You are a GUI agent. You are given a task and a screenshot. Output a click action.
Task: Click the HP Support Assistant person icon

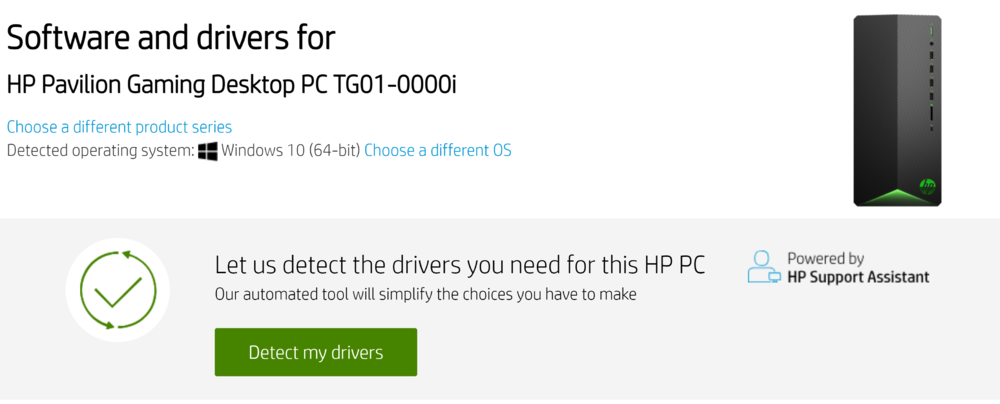(763, 267)
